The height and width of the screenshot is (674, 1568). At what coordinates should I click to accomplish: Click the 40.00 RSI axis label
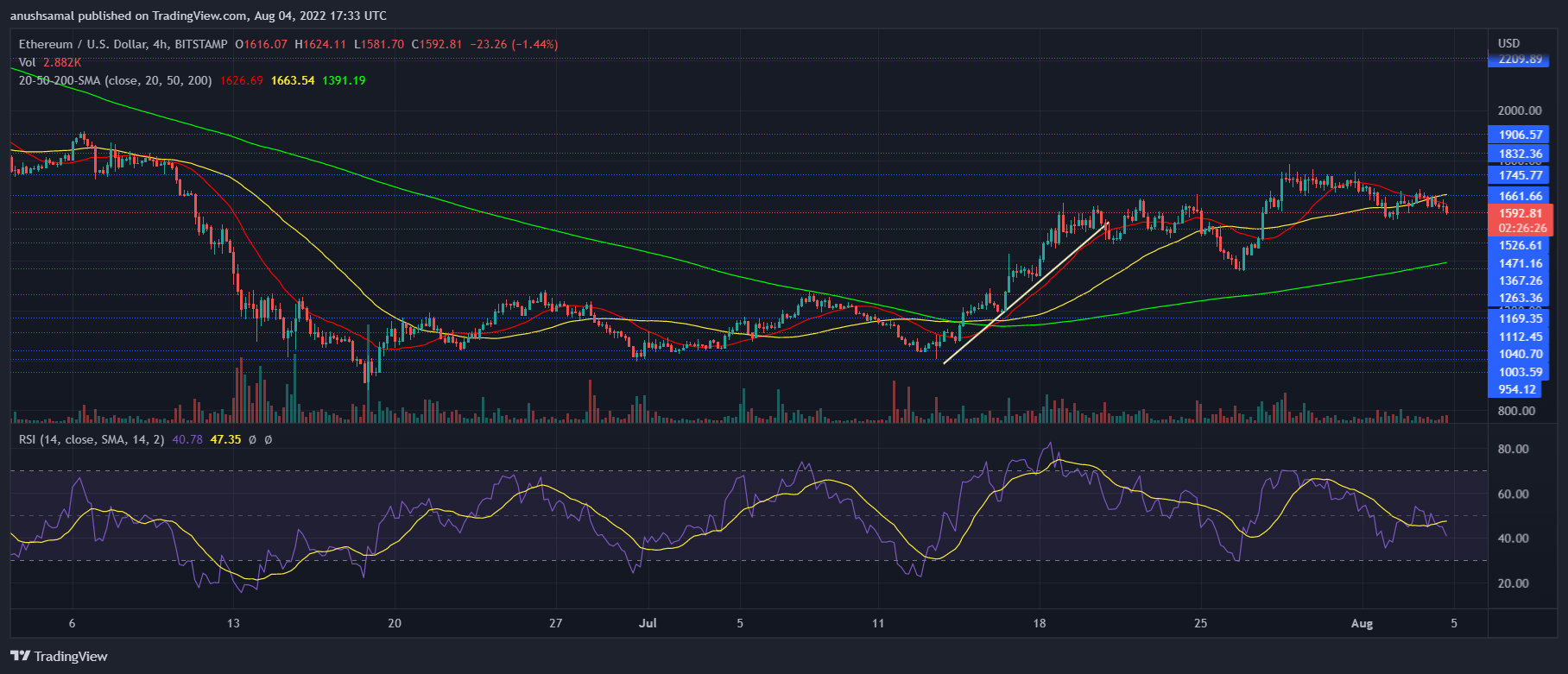point(1513,539)
